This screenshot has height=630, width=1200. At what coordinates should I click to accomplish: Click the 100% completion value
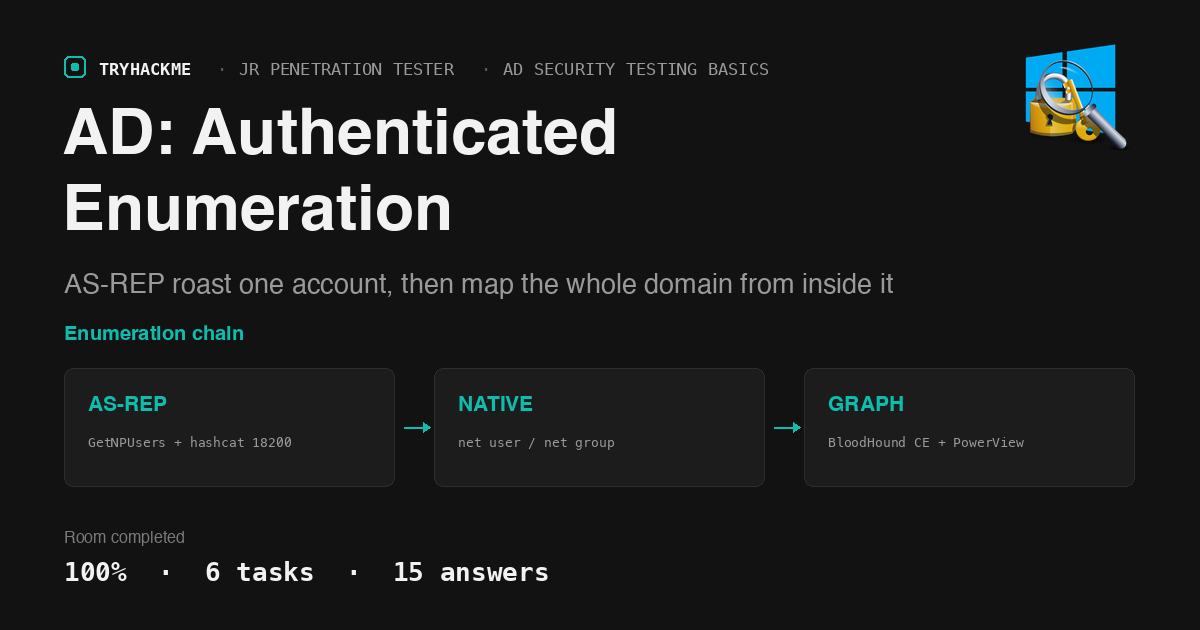(x=95, y=572)
